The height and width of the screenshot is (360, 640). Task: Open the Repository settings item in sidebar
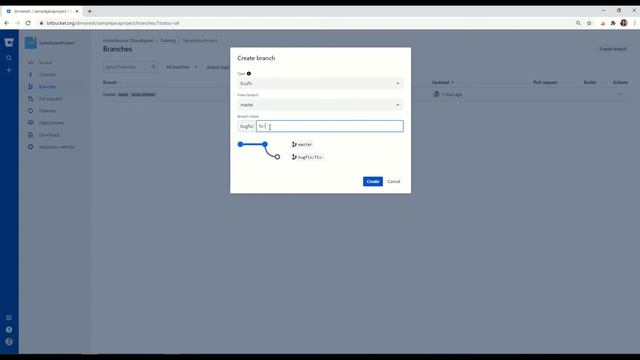click(57, 147)
